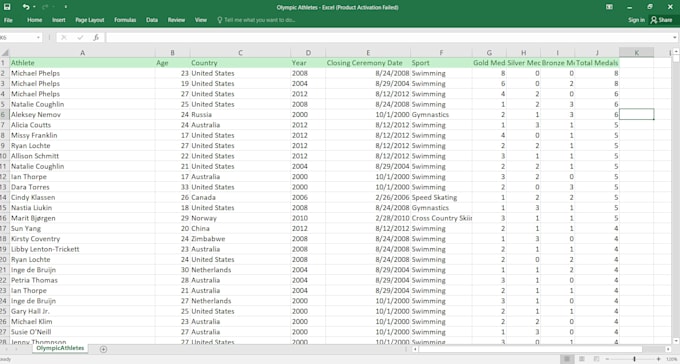Click the Sign in link
This screenshot has height=364, width=680.
(636, 20)
